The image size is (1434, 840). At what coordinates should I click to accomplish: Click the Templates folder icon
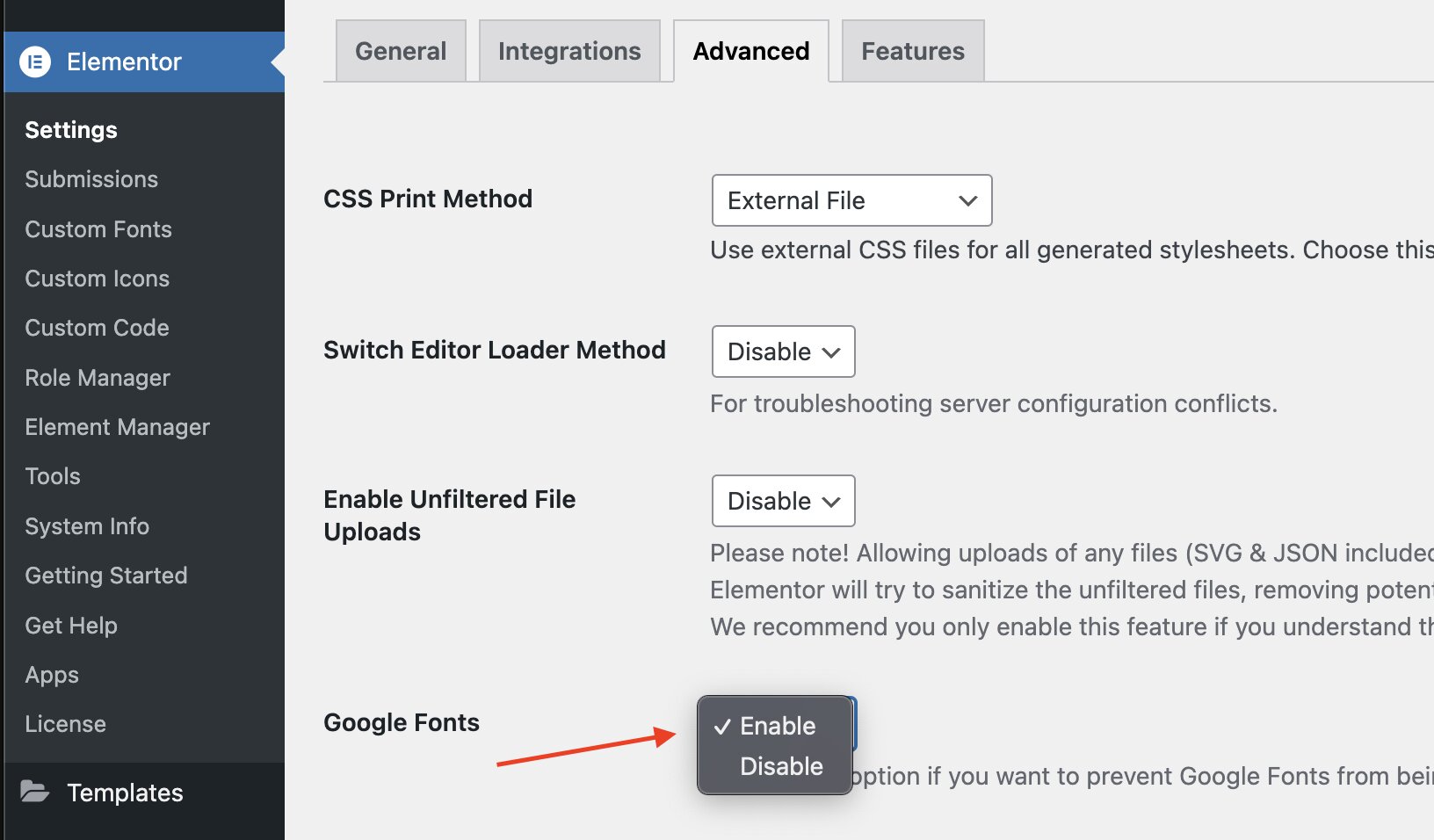[35, 792]
